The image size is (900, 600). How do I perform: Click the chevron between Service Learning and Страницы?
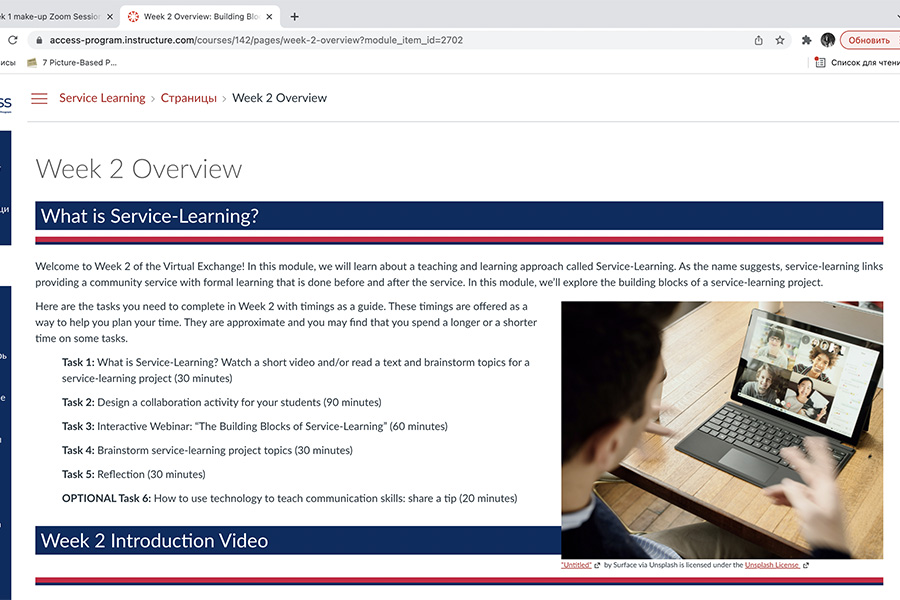(x=153, y=99)
